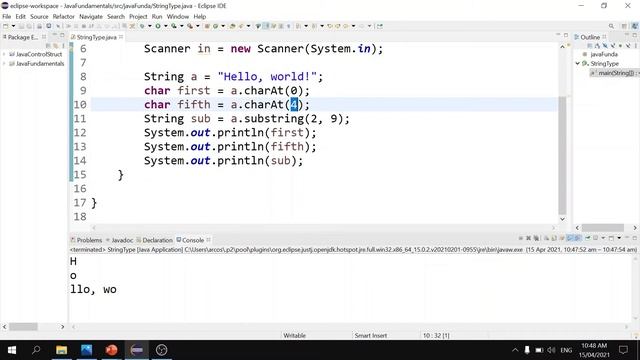
Task: Open File Explorer from the taskbar
Action: click(62, 350)
